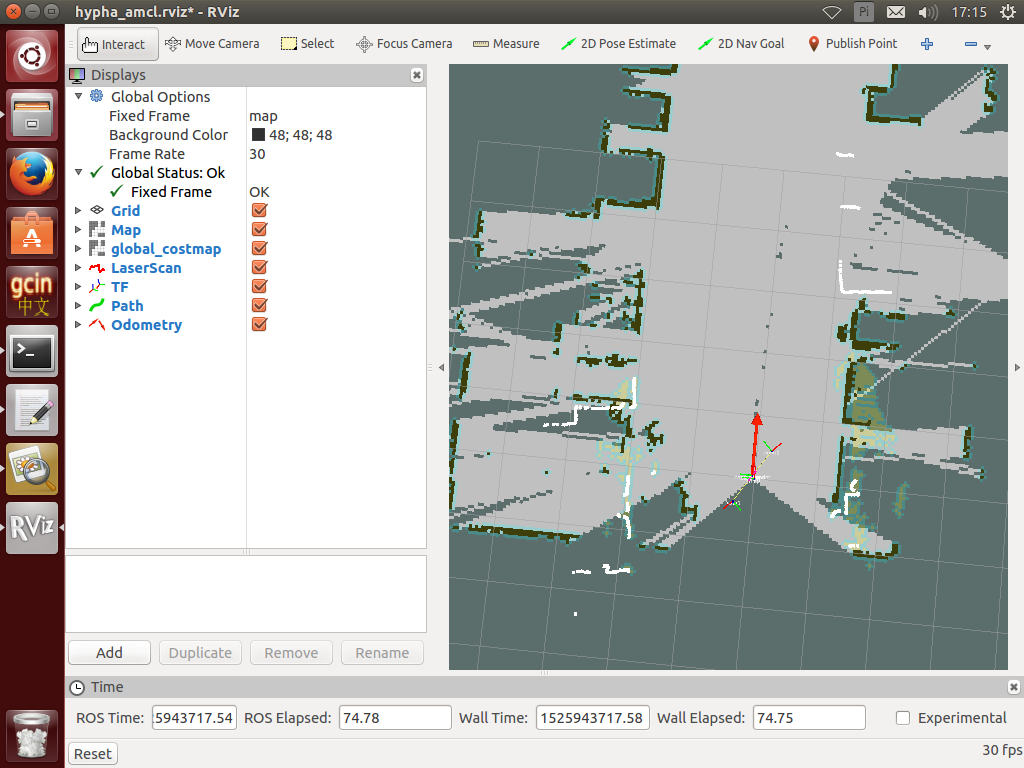Toggle the Experimental checkbox
1024x768 pixels.
pos(903,718)
